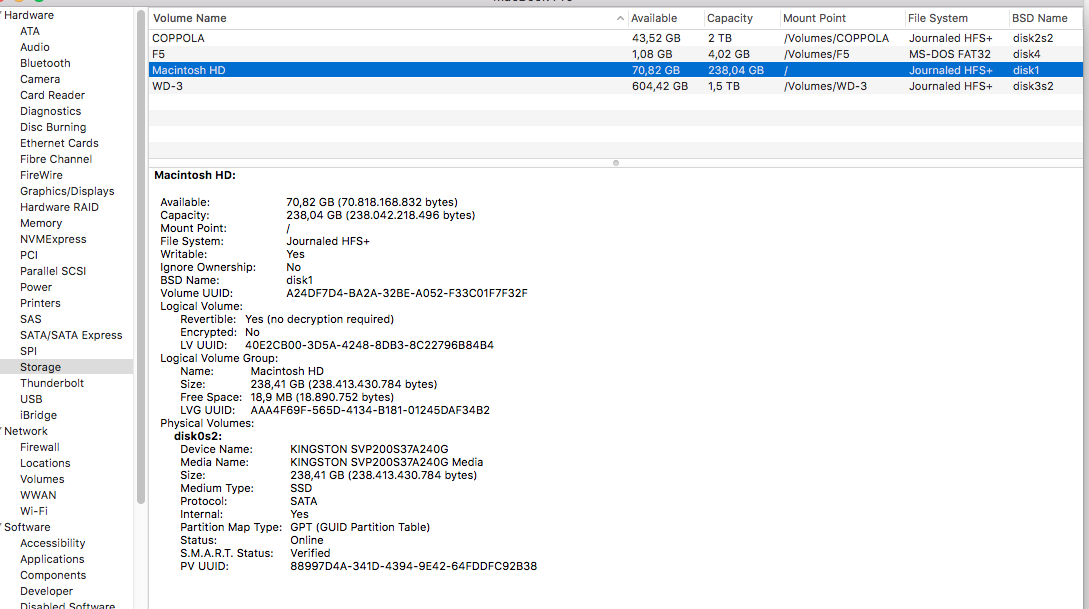Open Hardware RAID section
Image resolution: width=1089 pixels, height=609 pixels.
pyautogui.click(x=59, y=207)
